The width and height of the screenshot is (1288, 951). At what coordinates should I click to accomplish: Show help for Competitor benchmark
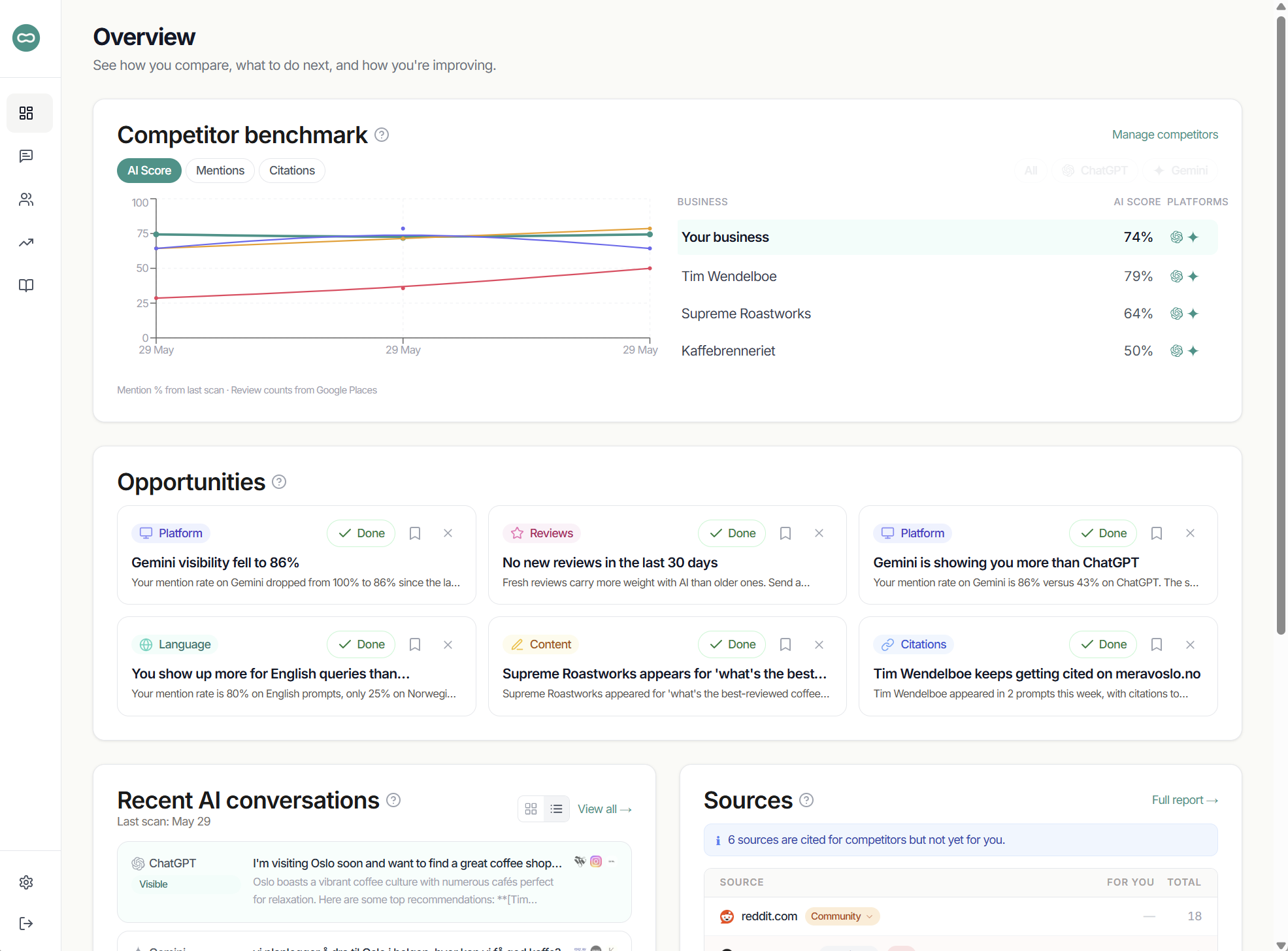382,135
